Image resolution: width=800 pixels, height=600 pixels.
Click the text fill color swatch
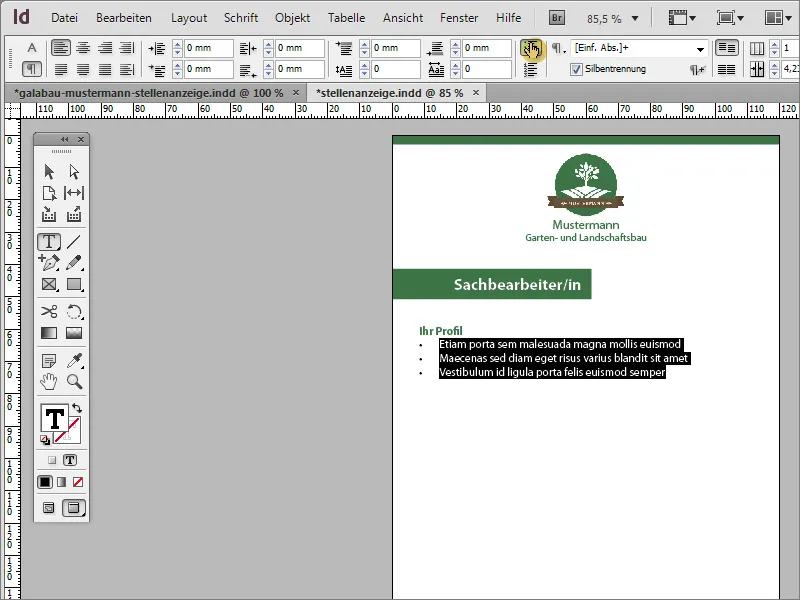coord(54,418)
